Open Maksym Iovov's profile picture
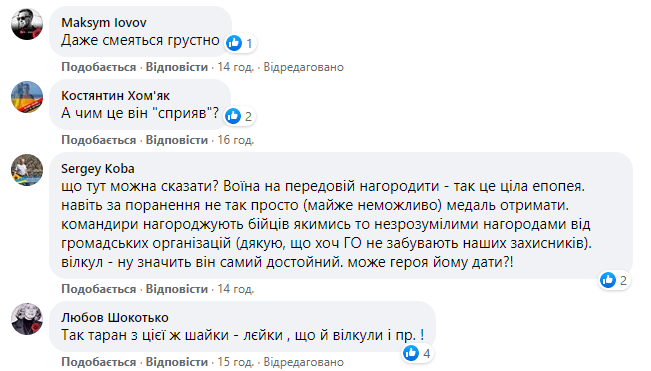651x371 pixels. (x=27, y=24)
